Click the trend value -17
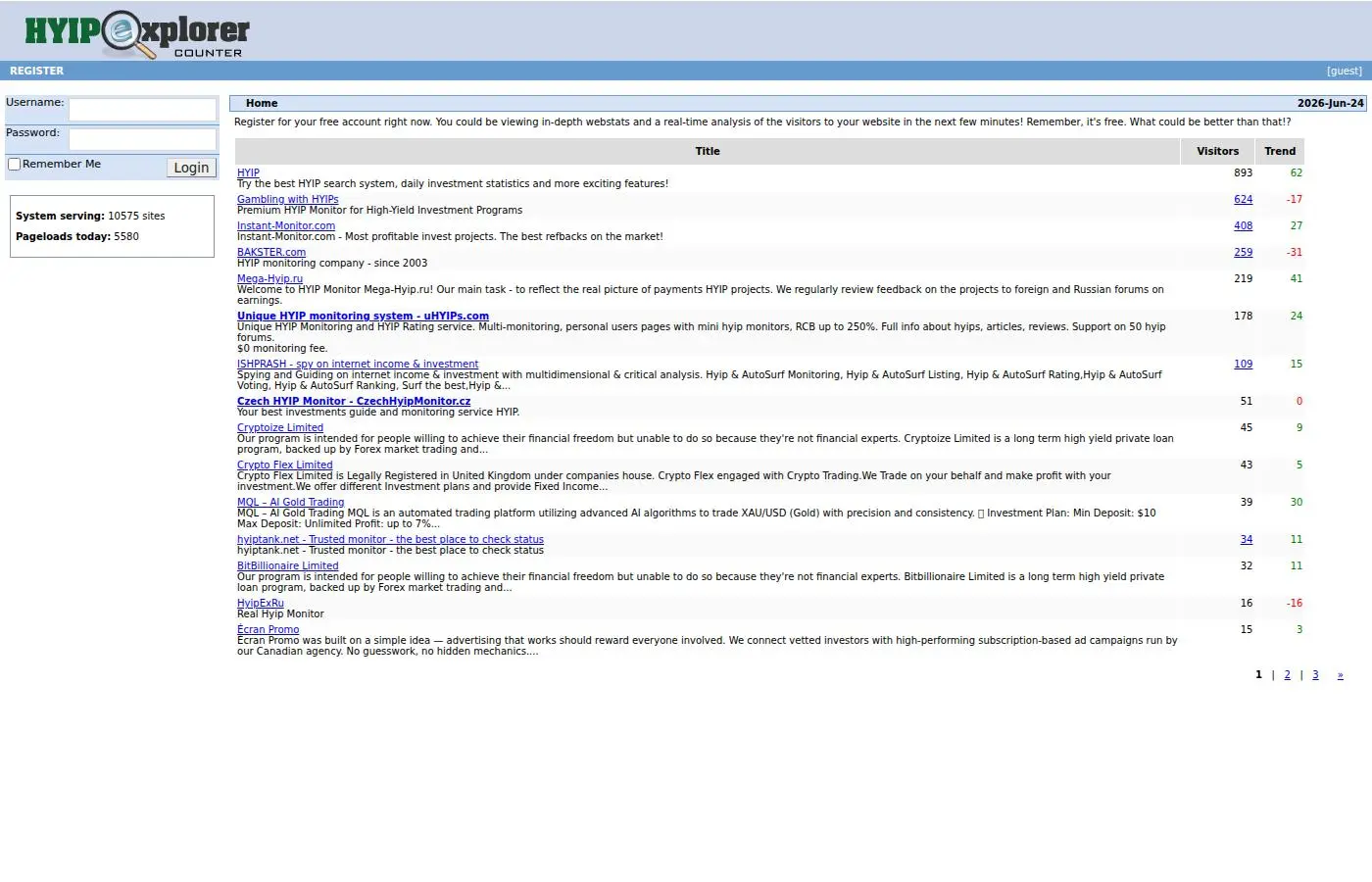Image resolution: width=1372 pixels, height=882 pixels. (x=1295, y=199)
